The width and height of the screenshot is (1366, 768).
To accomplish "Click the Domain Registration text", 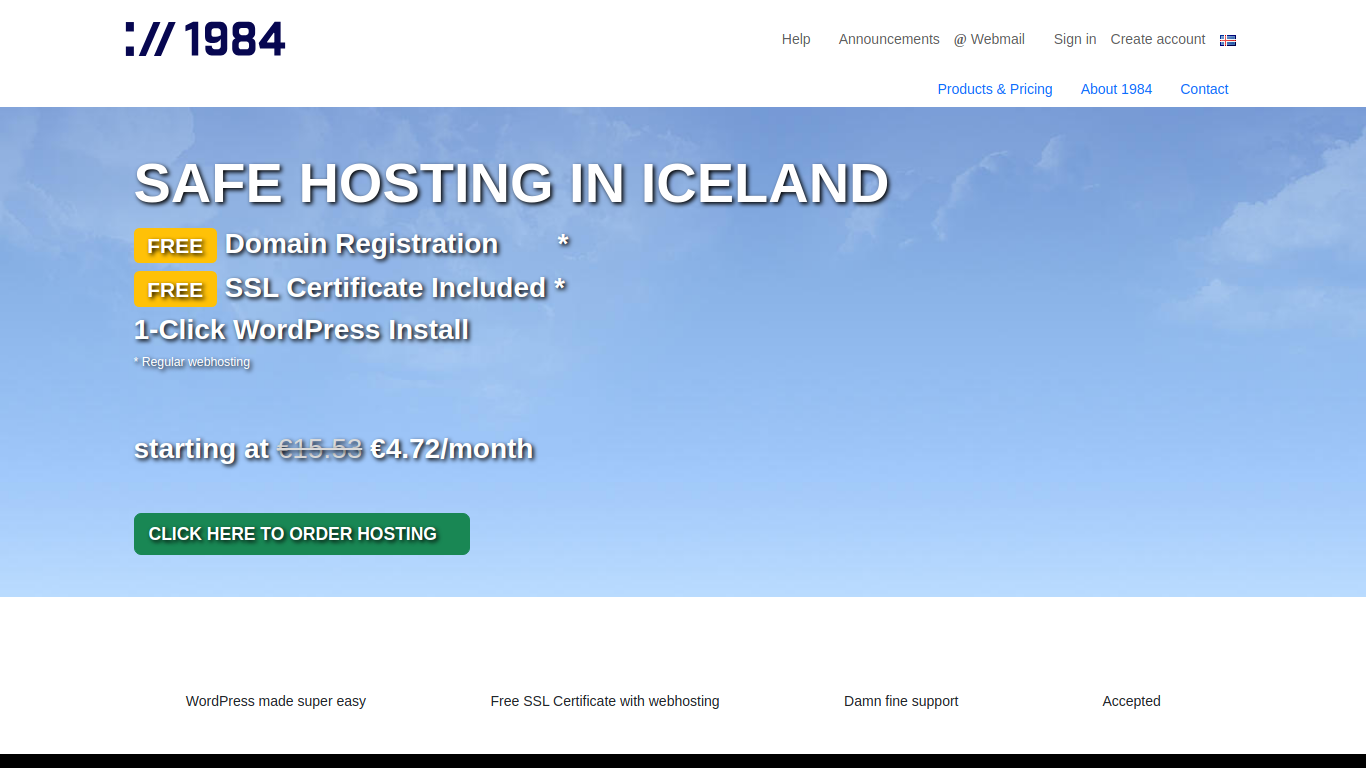I will tap(362, 244).
